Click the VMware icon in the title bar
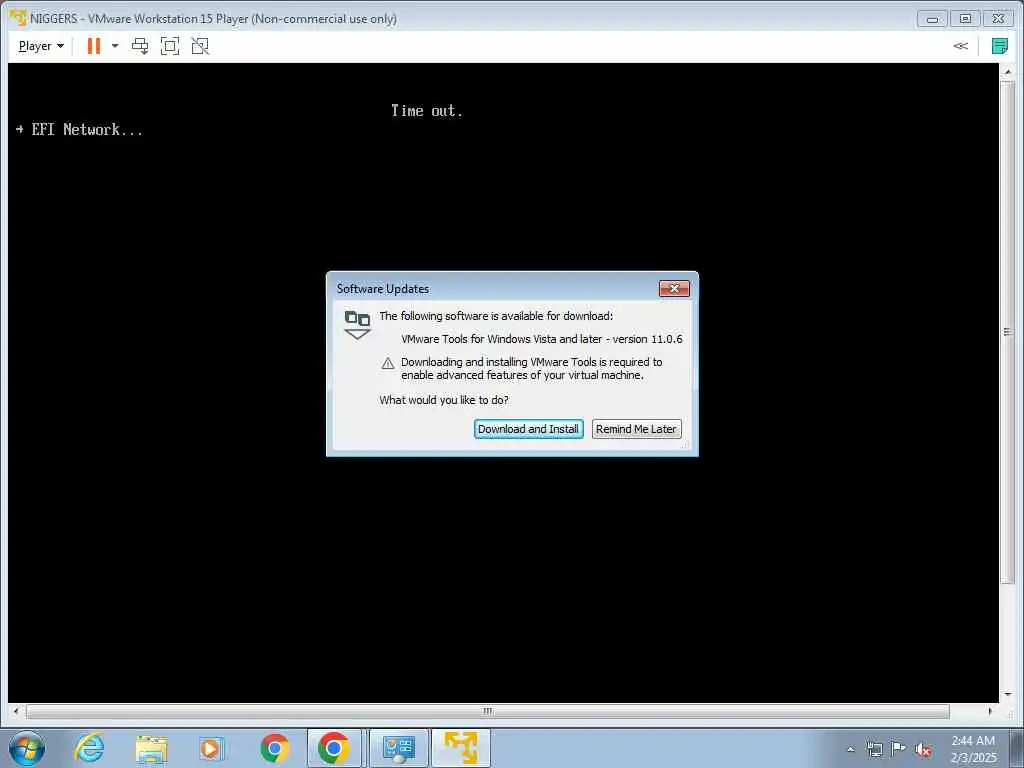This screenshot has width=1024, height=768. (18, 18)
